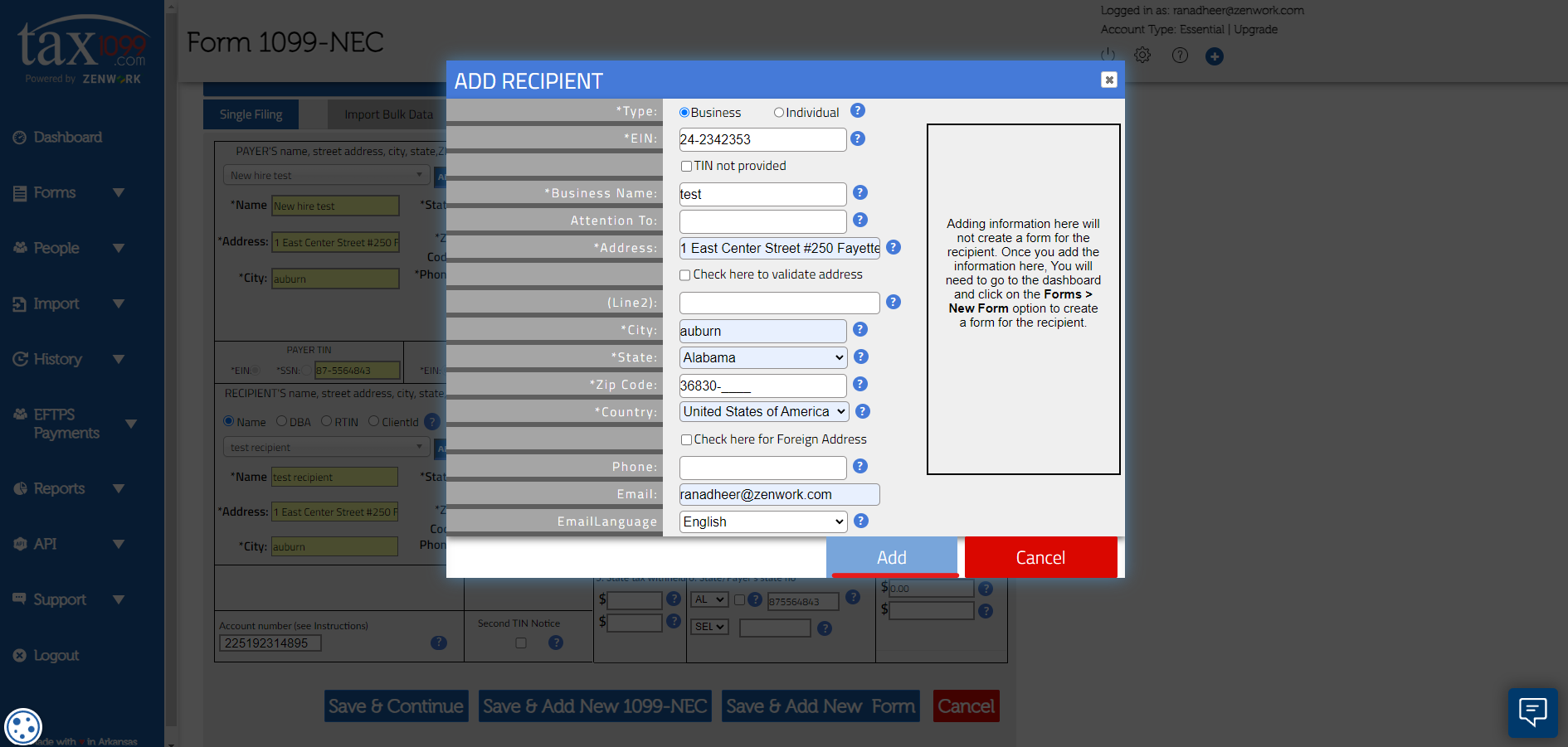Click the Account number input field
The height and width of the screenshot is (747, 1568).
(270, 643)
